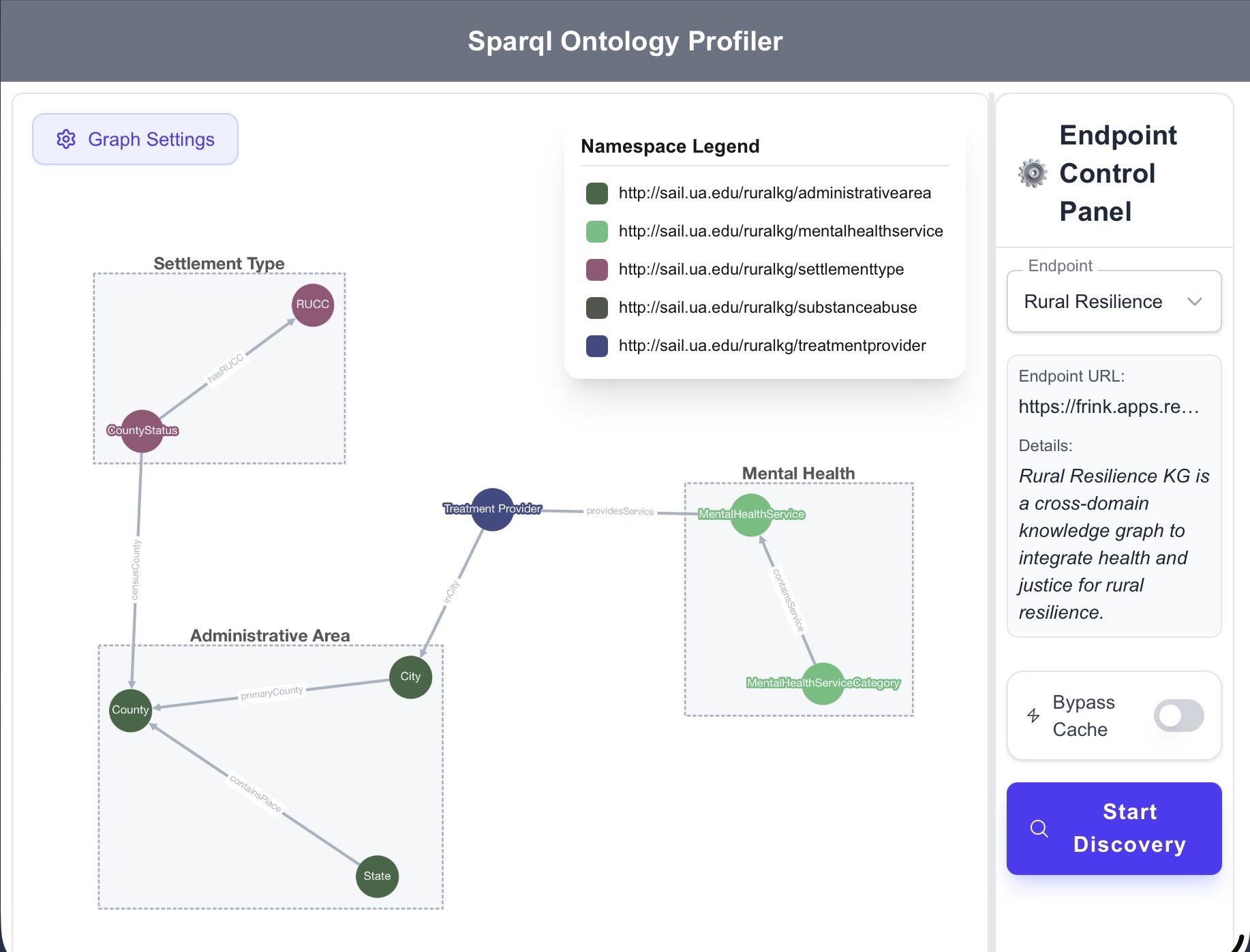
Task: Click the gear icon inside Graph Settings button
Action: [65, 139]
